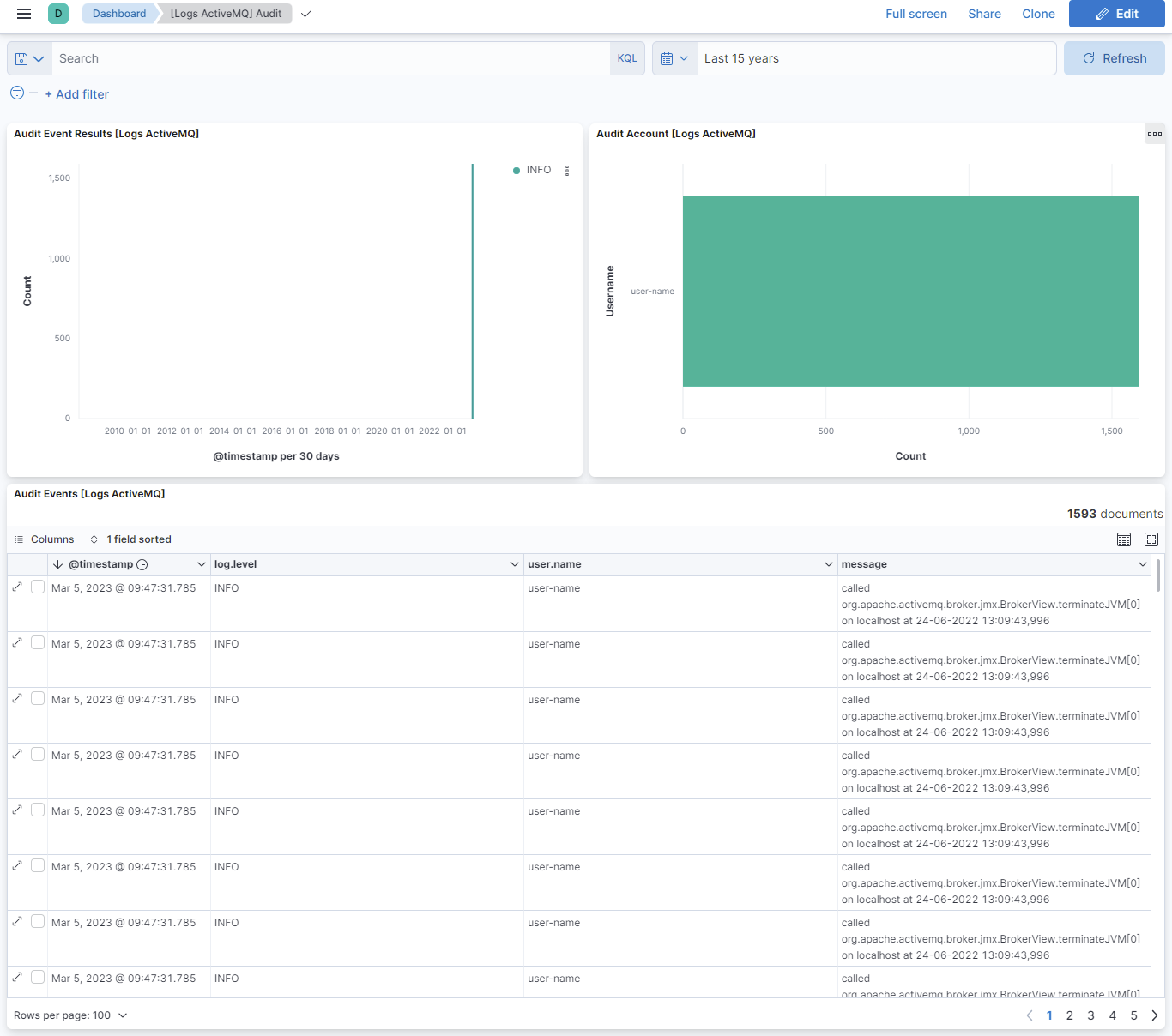
Task: Open message column header dropdown
Action: tap(1143, 564)
